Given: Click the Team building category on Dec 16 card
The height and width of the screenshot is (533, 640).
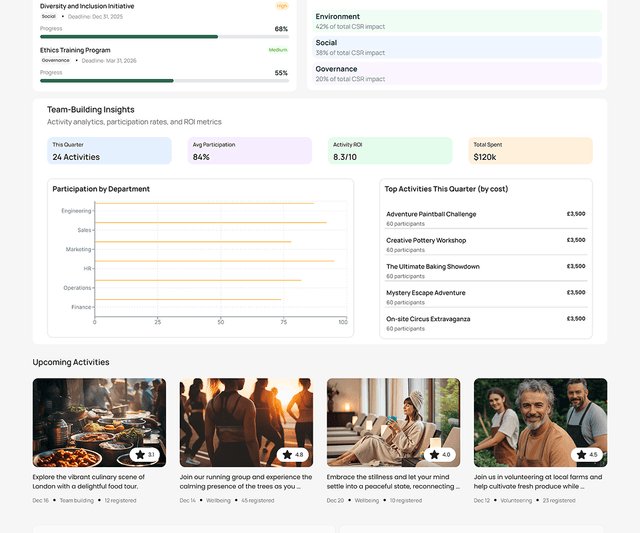Looking at the screenshot, I should 77,500.
